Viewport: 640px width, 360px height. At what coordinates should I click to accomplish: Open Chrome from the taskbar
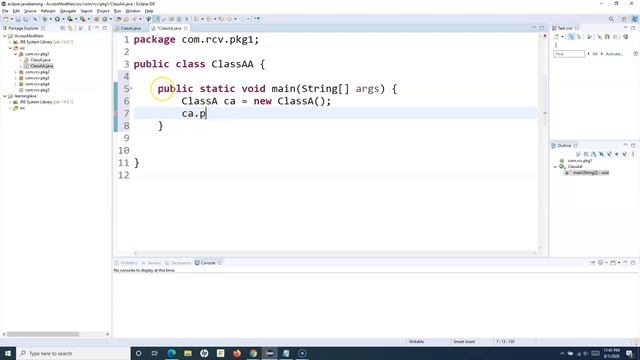(x=253, y=353)
